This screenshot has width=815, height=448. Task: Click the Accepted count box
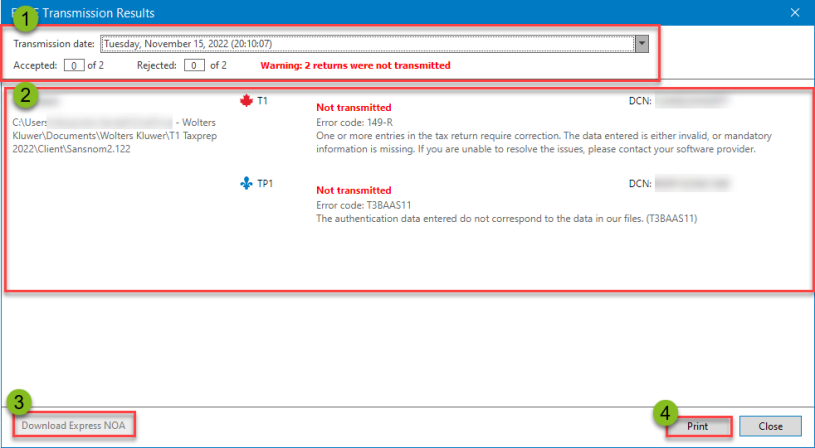[x=74, y=65]
